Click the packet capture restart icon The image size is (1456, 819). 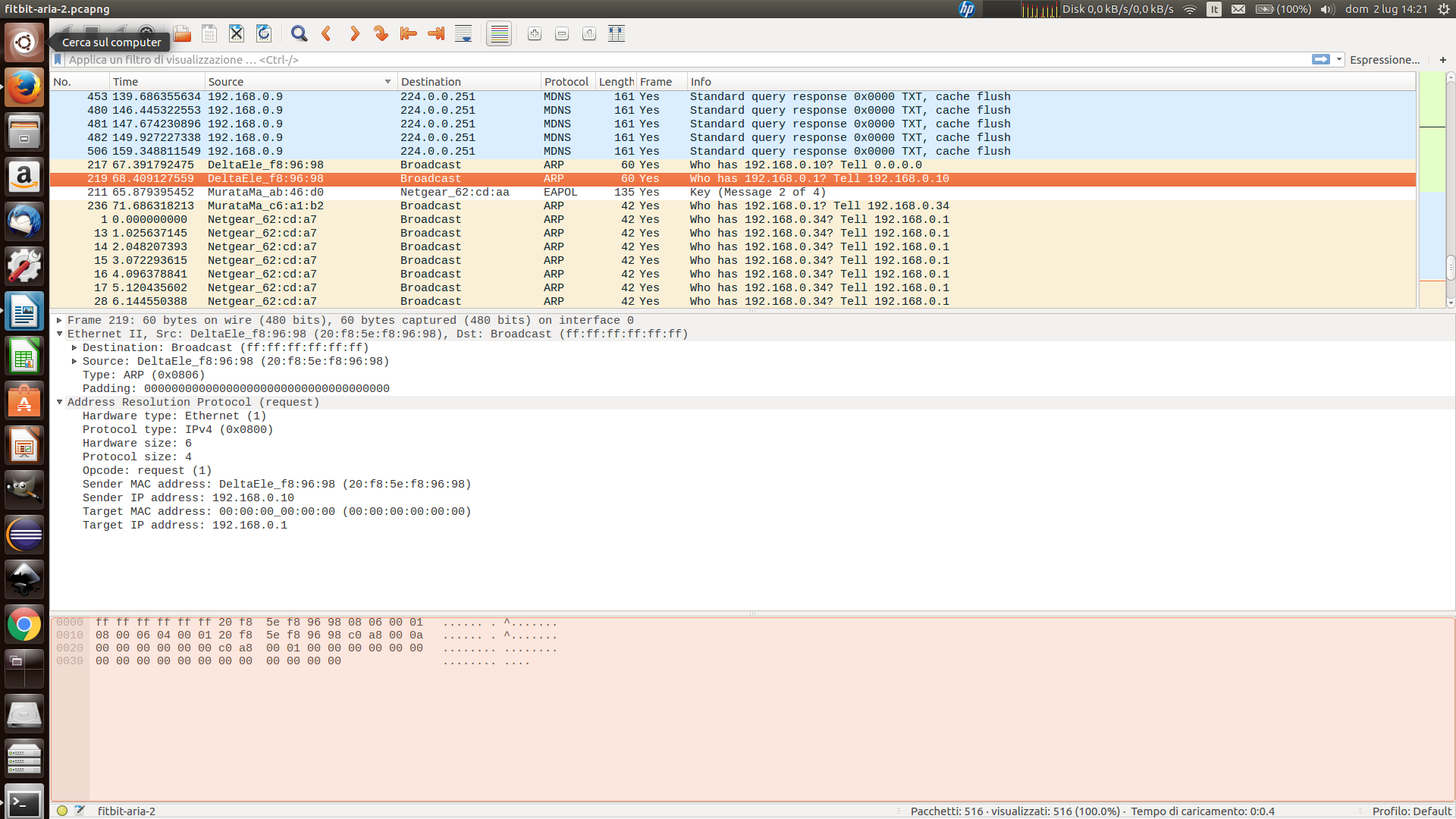pyautogui.click(x=264, y=33)
